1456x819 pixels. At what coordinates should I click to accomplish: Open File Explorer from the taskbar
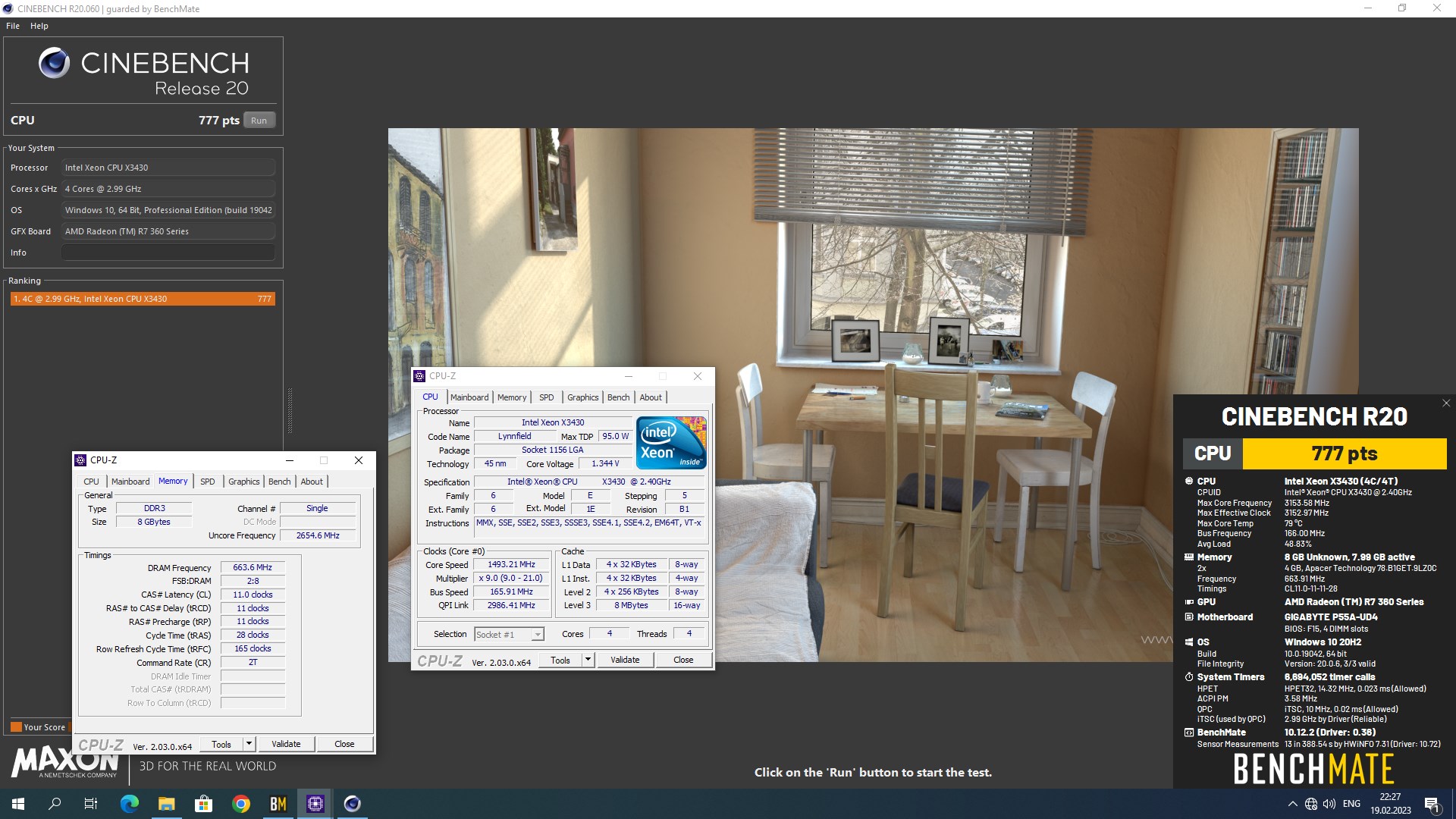166,804
